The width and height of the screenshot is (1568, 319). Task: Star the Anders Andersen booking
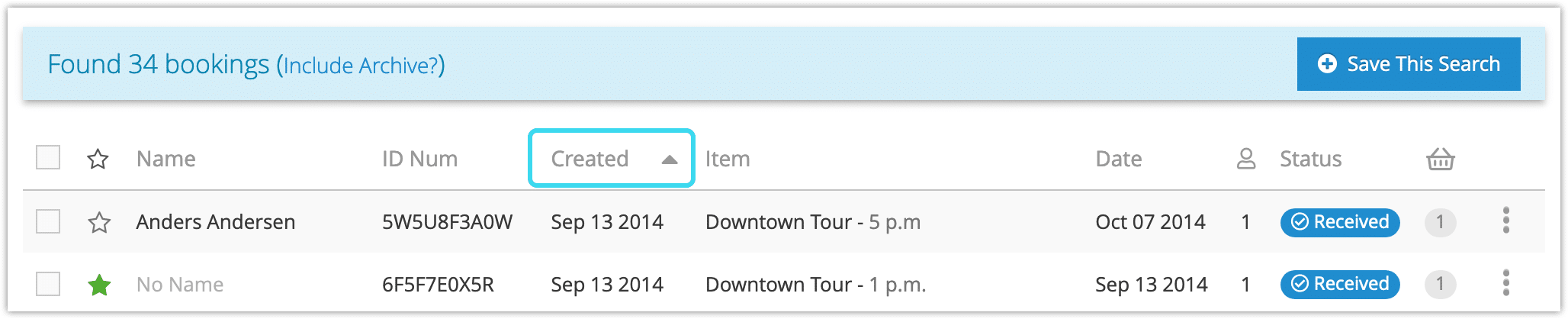tap(99, 222)
